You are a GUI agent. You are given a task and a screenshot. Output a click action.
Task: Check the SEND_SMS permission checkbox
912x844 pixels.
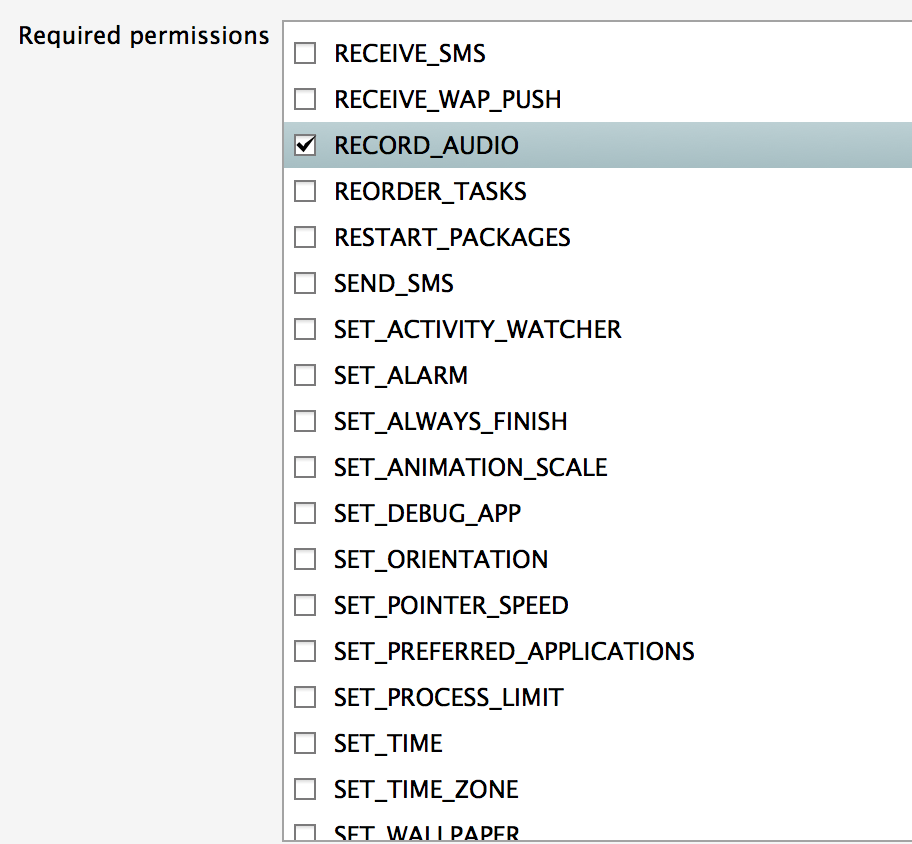(305, 283)
